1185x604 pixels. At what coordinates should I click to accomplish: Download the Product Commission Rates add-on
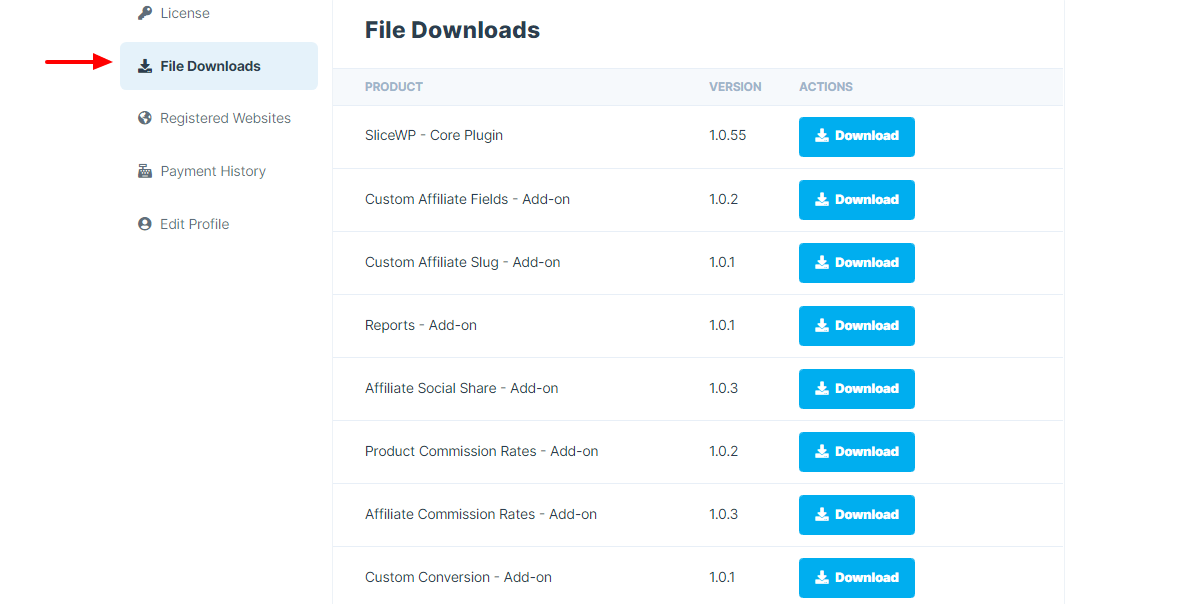[x=856, y=452]
